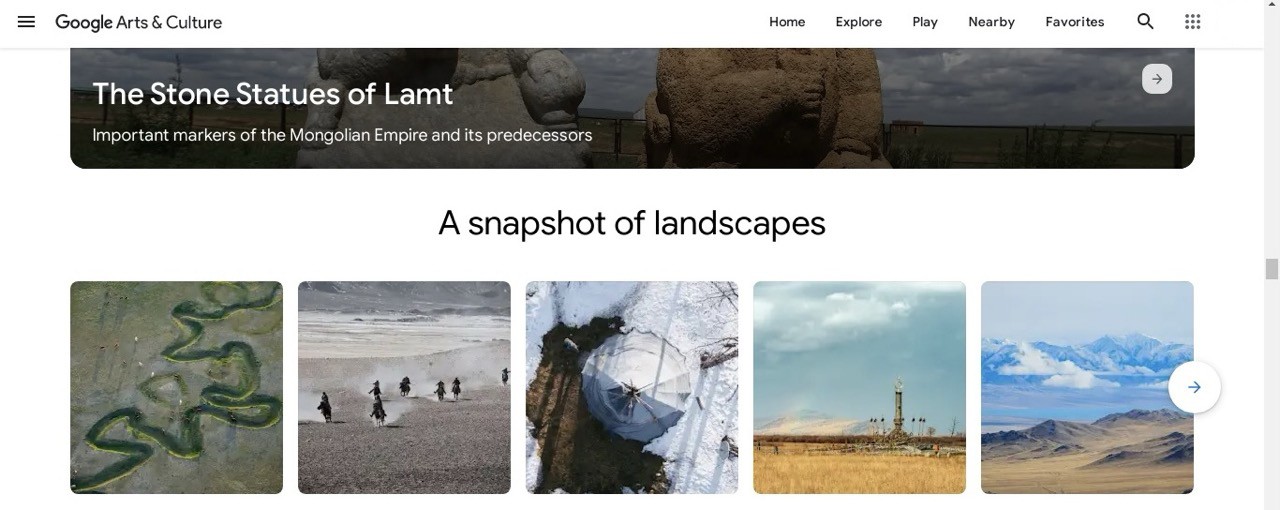Click the Google Arts & Culture logo
Image resolution: width=1280 pixels, height=510 pixels.
139,22
